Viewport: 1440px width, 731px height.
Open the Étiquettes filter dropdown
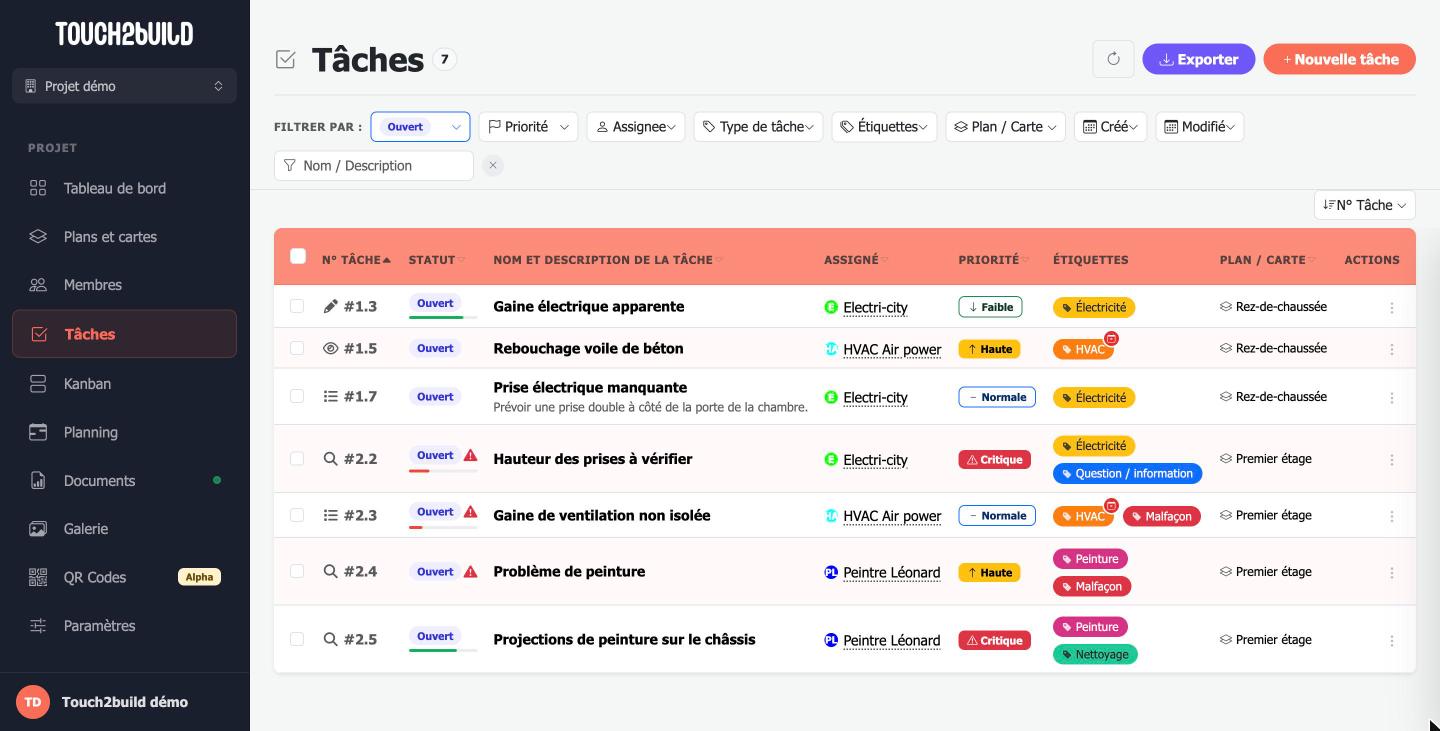pos(884,126)
